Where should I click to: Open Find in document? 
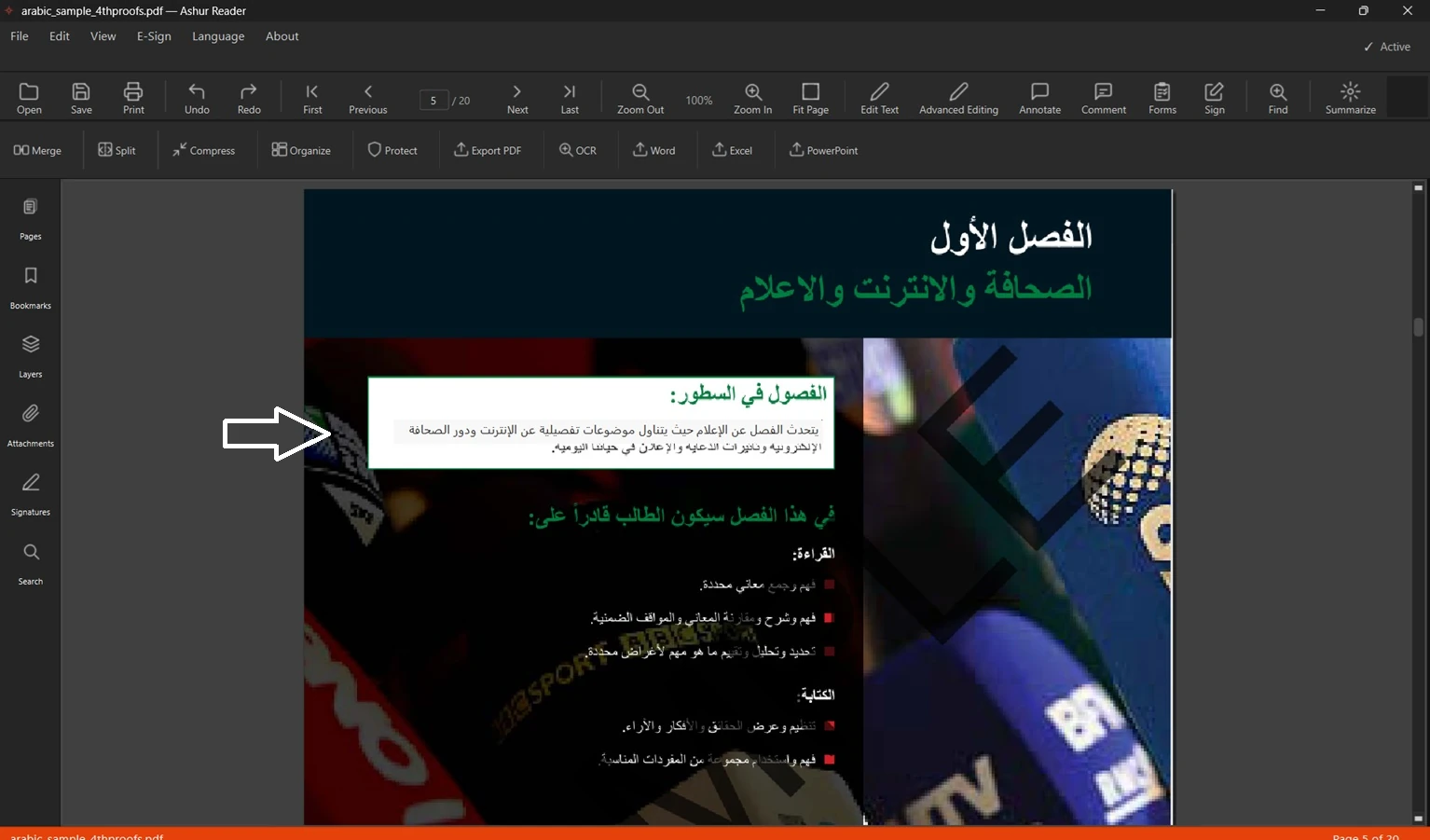(1278, 98)
